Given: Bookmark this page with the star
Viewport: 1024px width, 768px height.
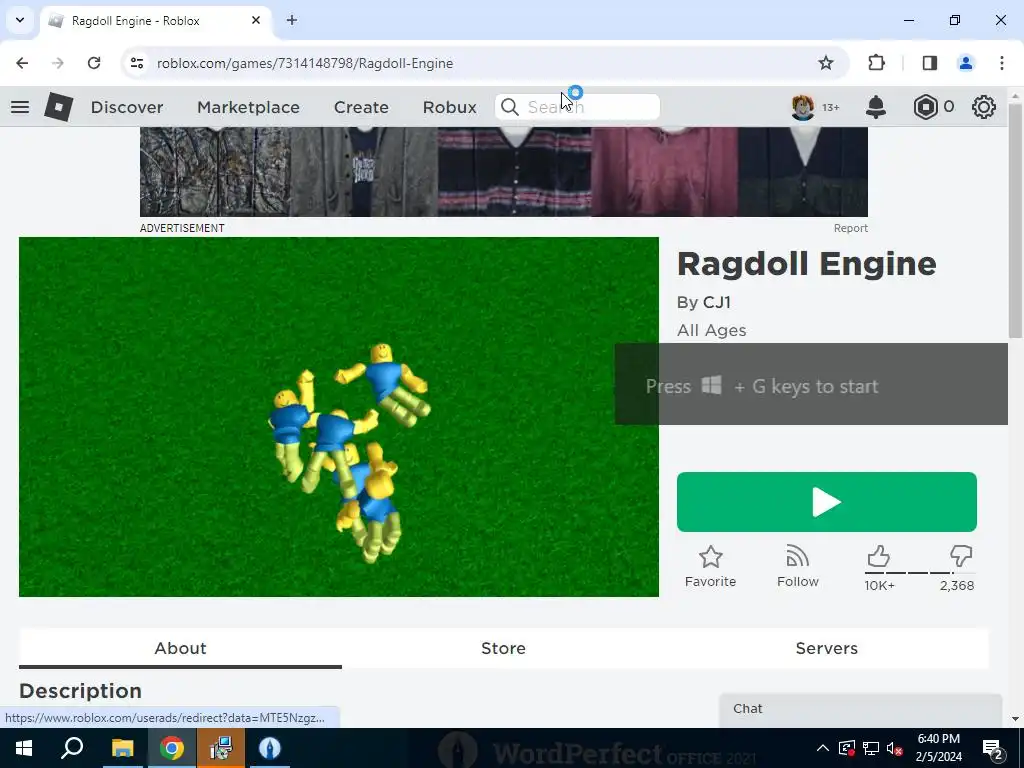Looking at the screenshot, I should coord(825,63).
